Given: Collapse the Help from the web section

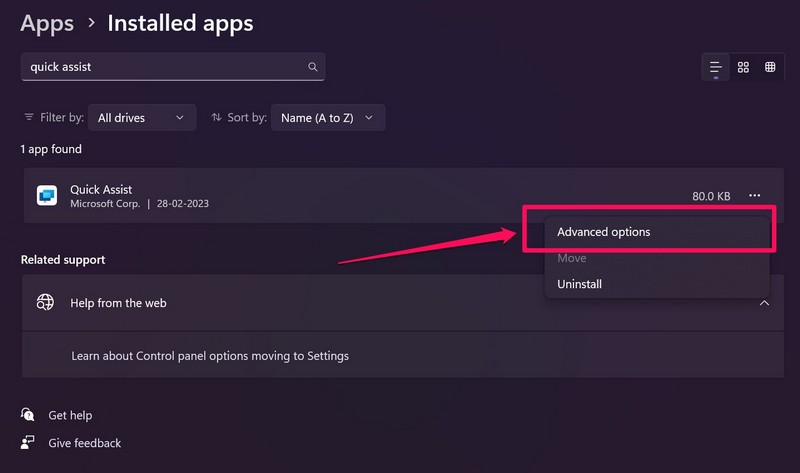Looking at the screenshot, I should point(765,303).
